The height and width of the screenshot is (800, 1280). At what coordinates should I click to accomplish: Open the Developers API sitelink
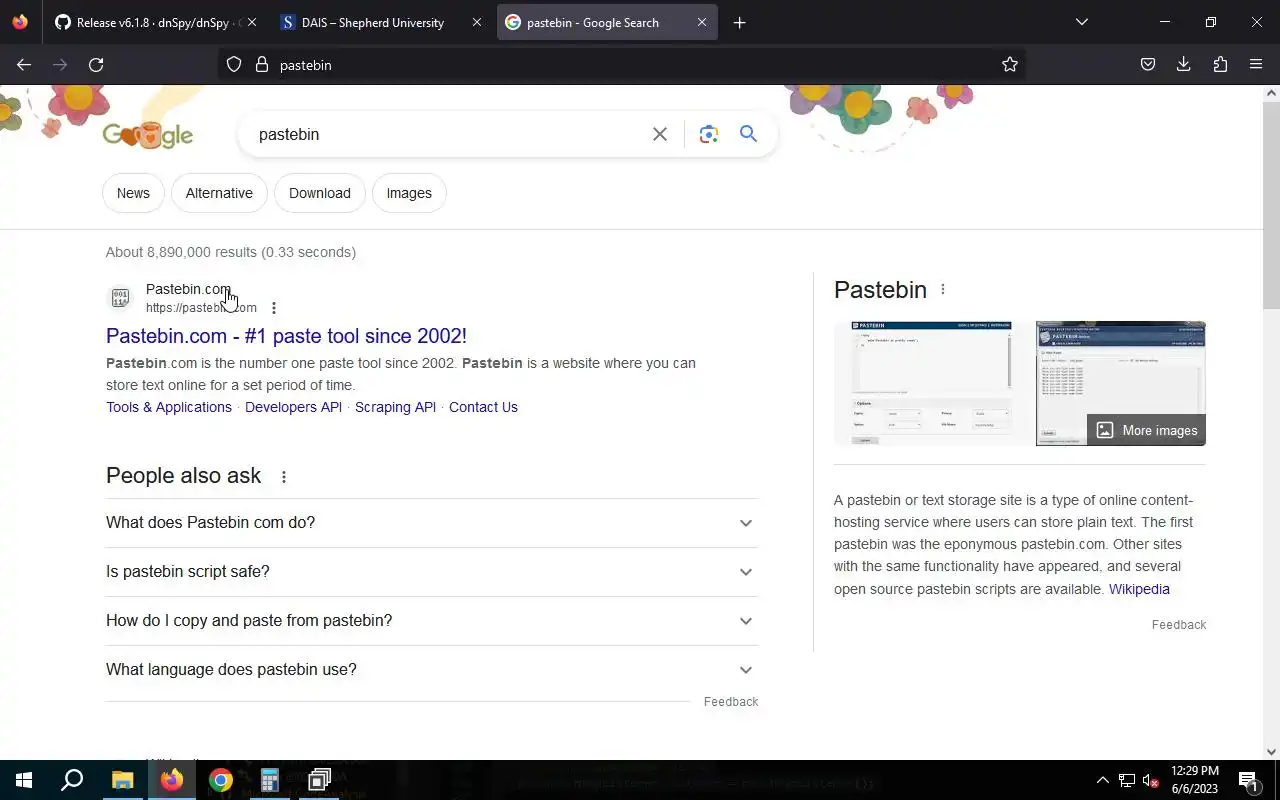[293, 407]
